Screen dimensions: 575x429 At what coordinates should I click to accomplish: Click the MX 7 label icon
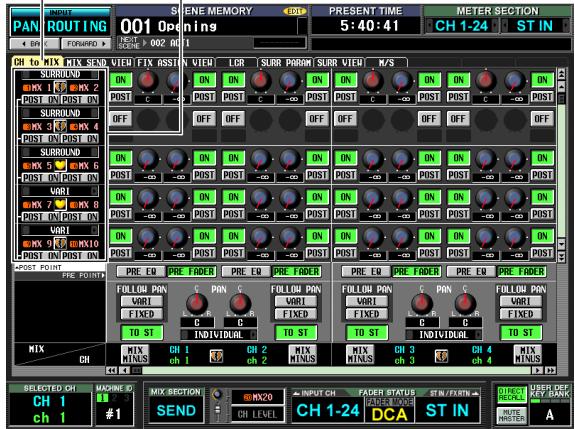point(27,205)
